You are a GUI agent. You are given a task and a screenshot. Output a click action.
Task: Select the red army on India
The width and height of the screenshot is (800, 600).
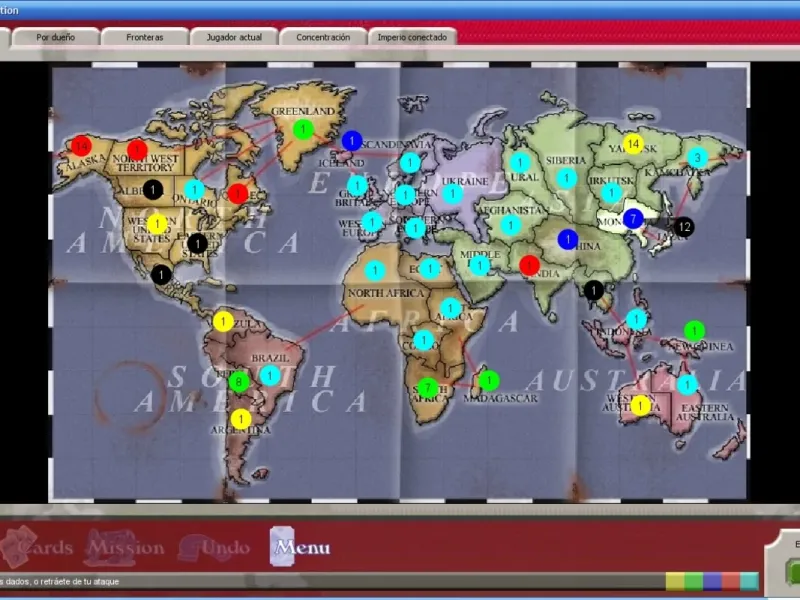pyautogui.click(x=530, y=265)
